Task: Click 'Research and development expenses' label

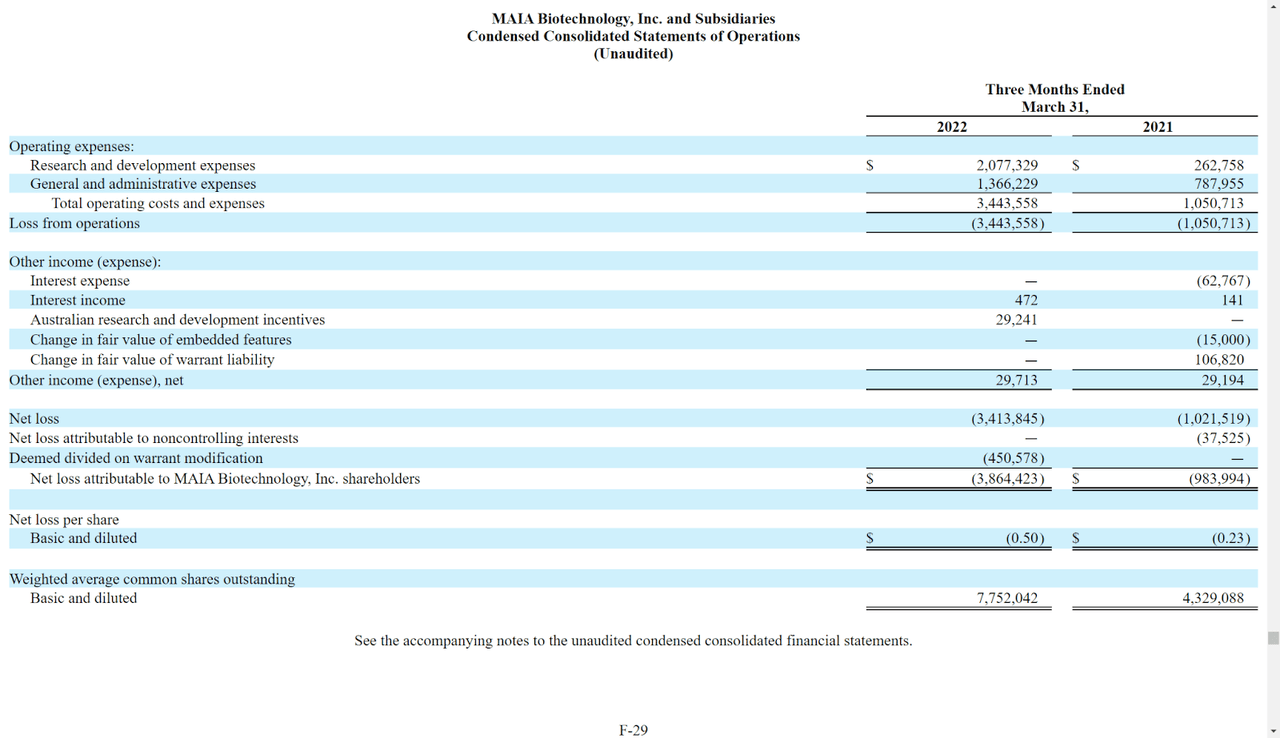Action: click(x=143, y=166)
